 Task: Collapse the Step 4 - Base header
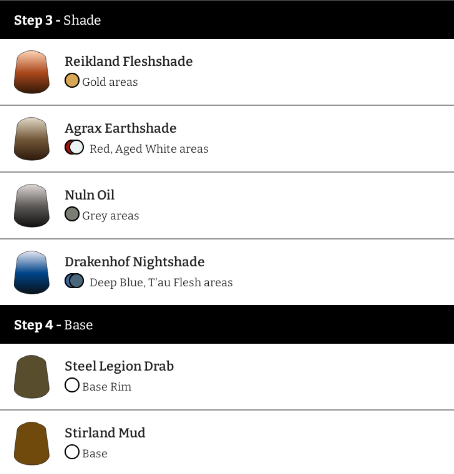tap(227, 325)
